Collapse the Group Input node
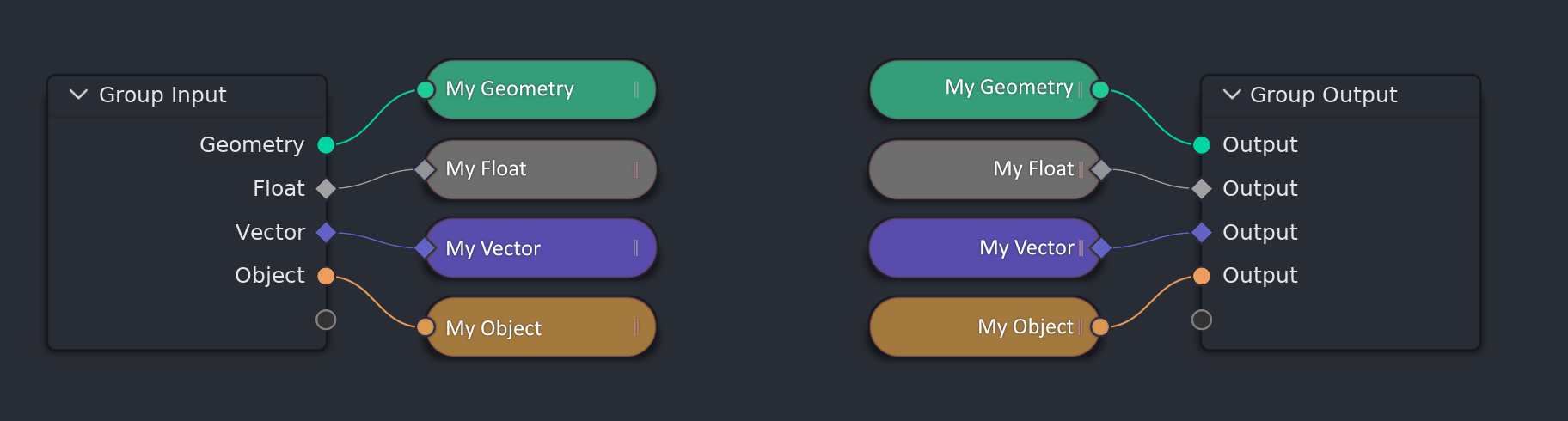The width and height of the screenshot is (1568, 421). pyautogui.click(x=78, y=94)
